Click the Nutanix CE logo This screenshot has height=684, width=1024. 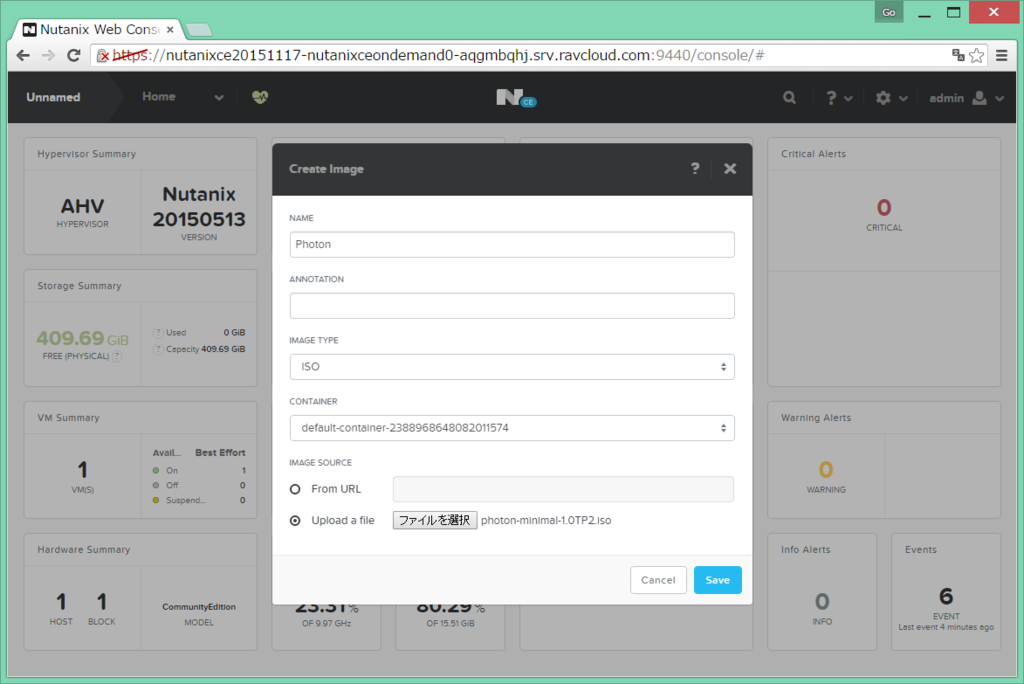click(516, 98)
